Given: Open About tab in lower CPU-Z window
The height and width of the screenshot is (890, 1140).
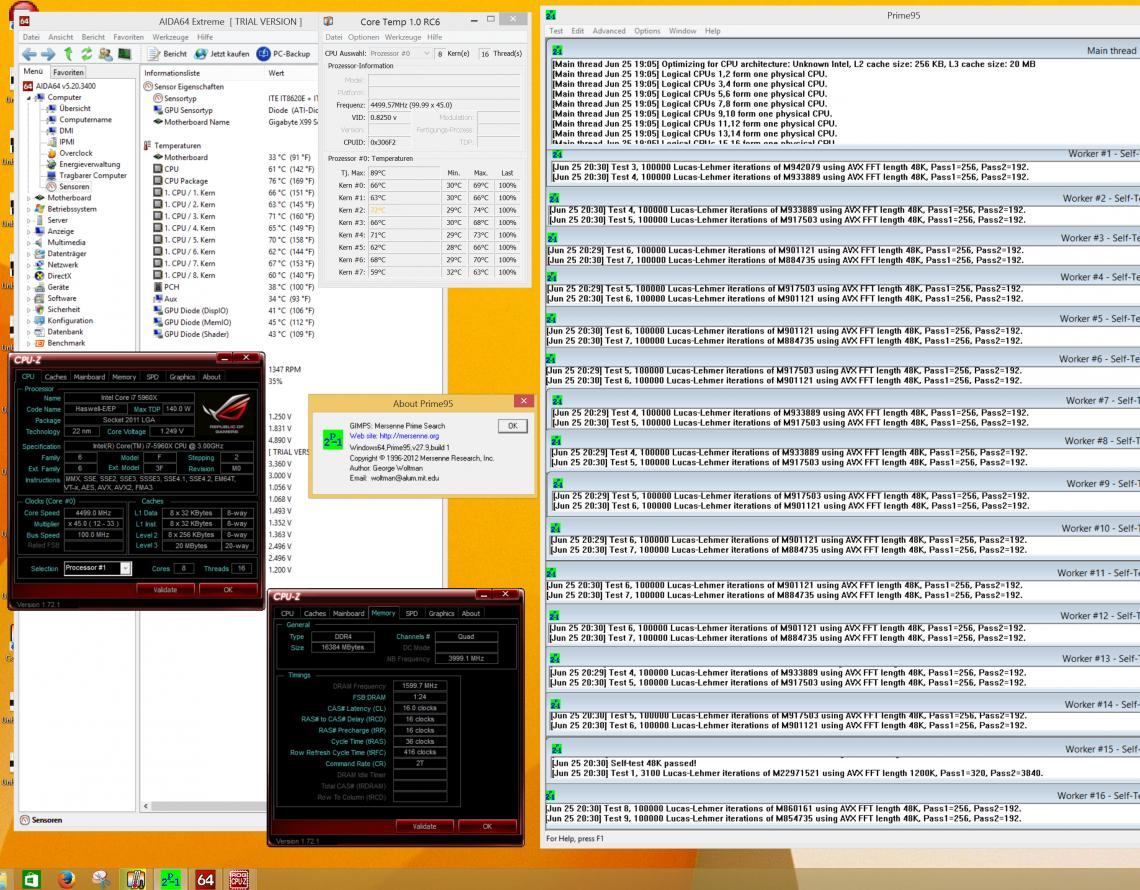Looking at the screenshot, I should pyautogui.click(x=471, y=613).
